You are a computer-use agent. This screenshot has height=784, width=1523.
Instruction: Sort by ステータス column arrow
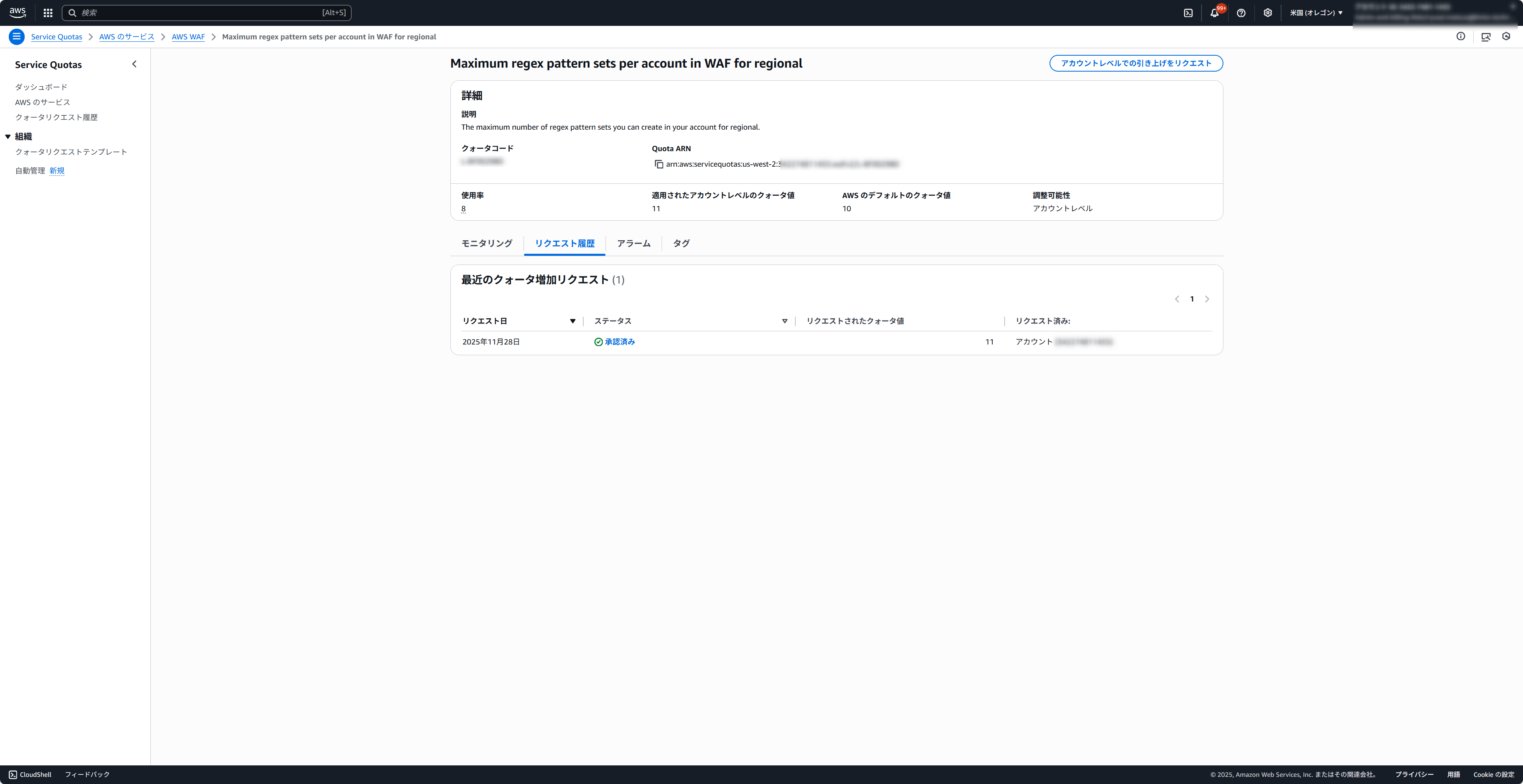[x=785, y=321]
